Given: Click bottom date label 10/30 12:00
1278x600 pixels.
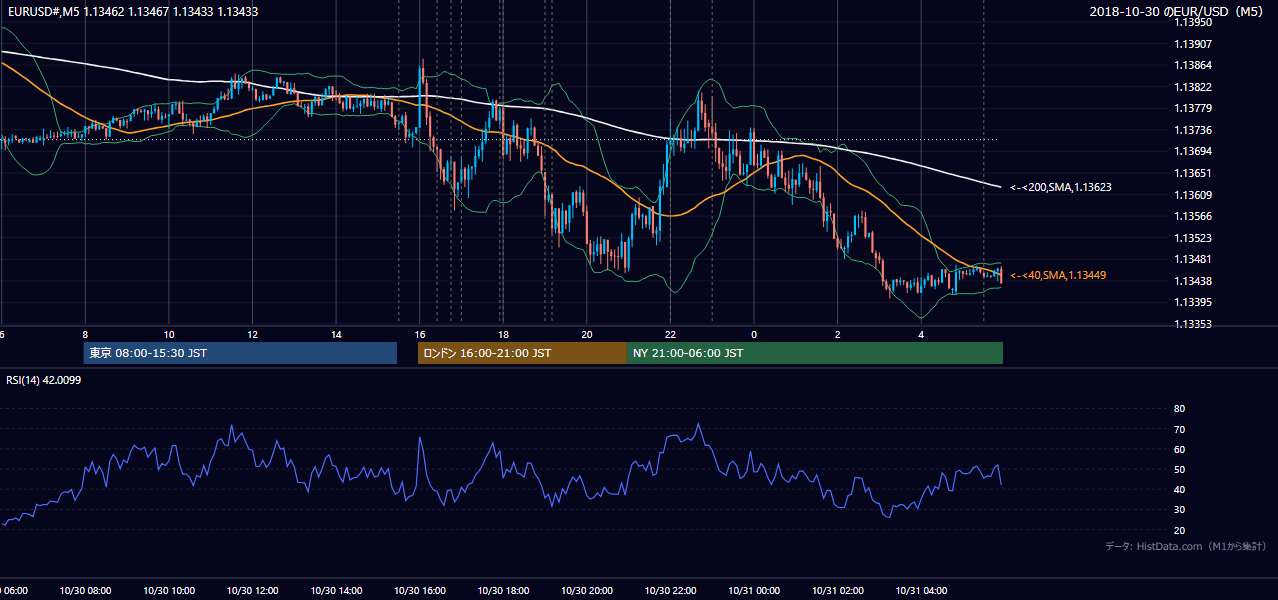Looking at the screenshot, I should pos(252,591).
